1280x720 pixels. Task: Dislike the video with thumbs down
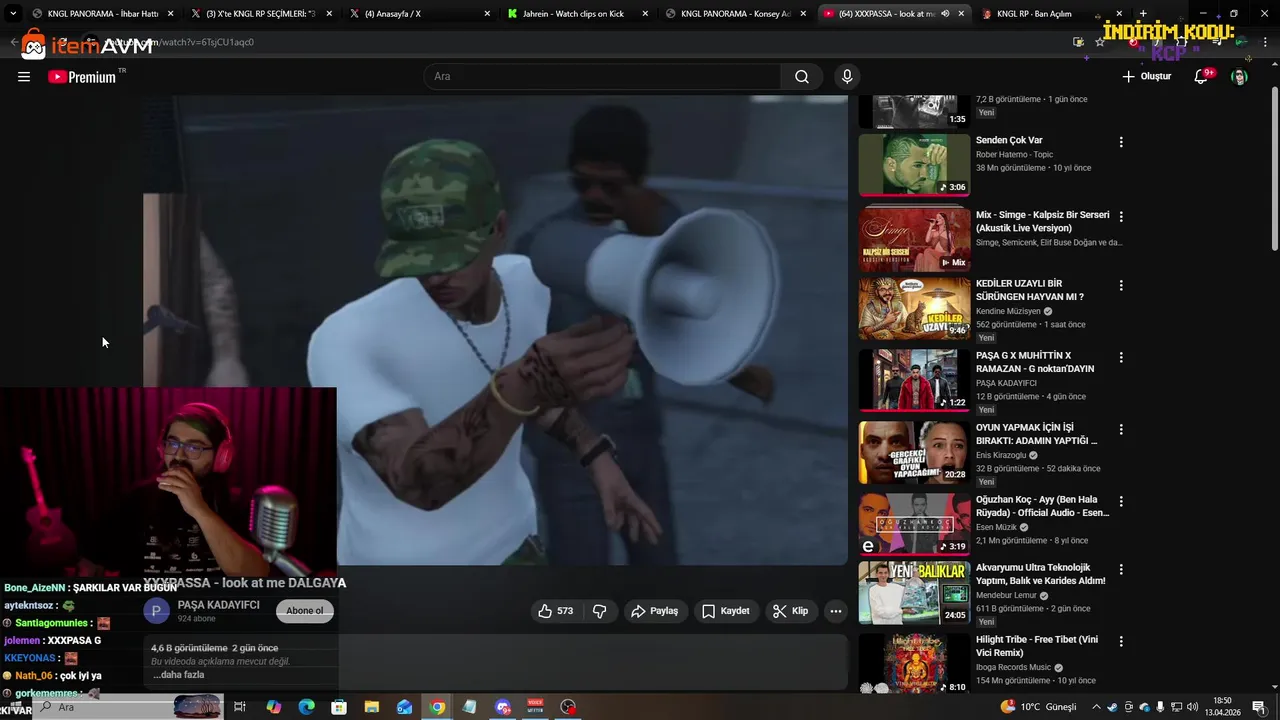pos(600,611)
